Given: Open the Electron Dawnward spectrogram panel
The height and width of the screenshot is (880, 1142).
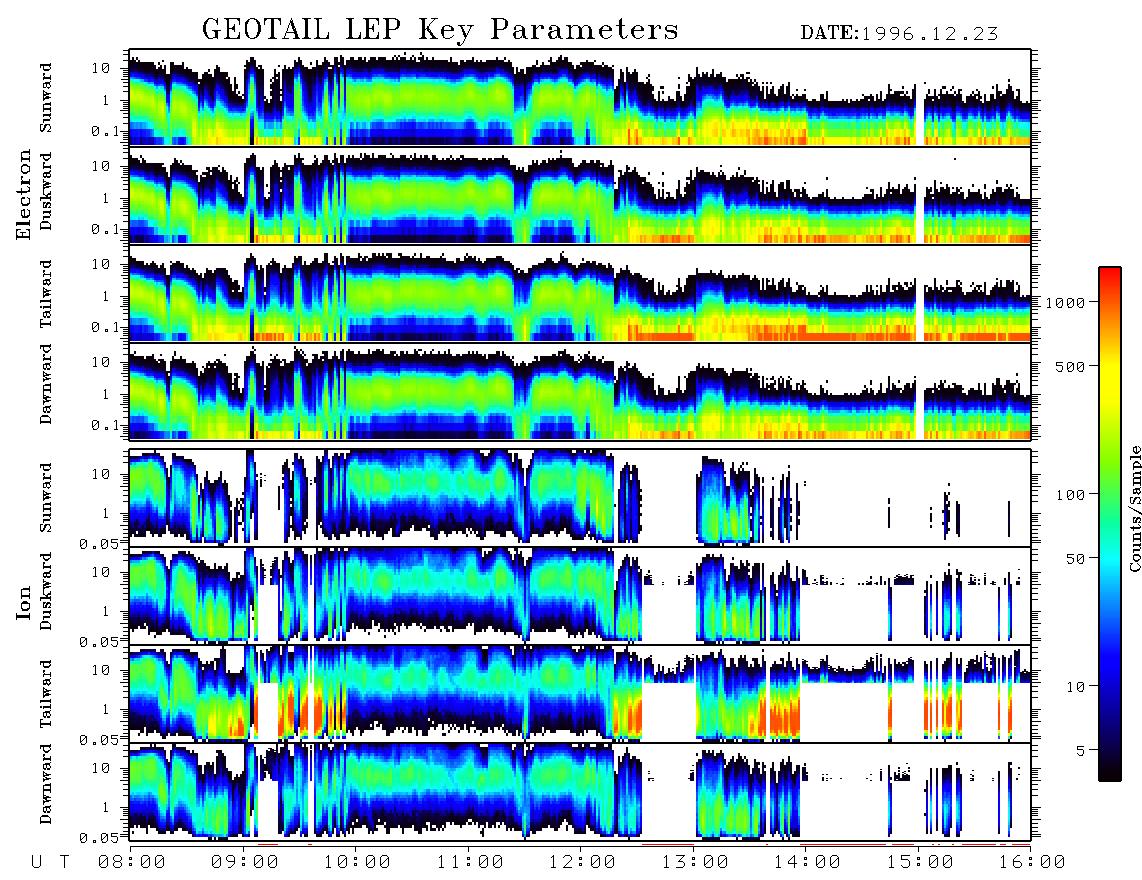Looking at the screenshot, I should tap(580, 391).
